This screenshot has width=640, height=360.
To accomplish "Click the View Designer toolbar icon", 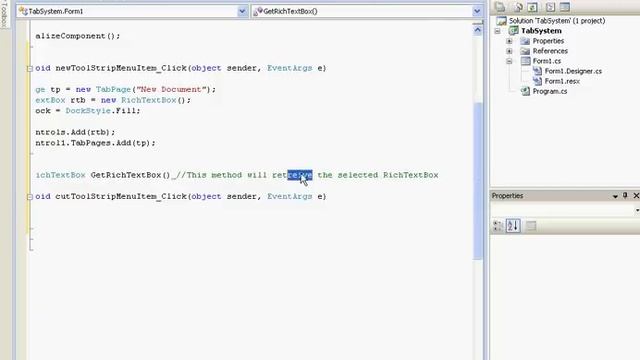I will (565, 7).
